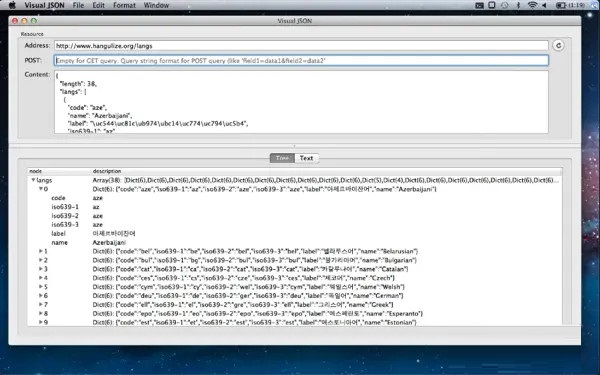Open the Format menu
The width and height of the screenshot is (600, 375).
pos(124,5)
